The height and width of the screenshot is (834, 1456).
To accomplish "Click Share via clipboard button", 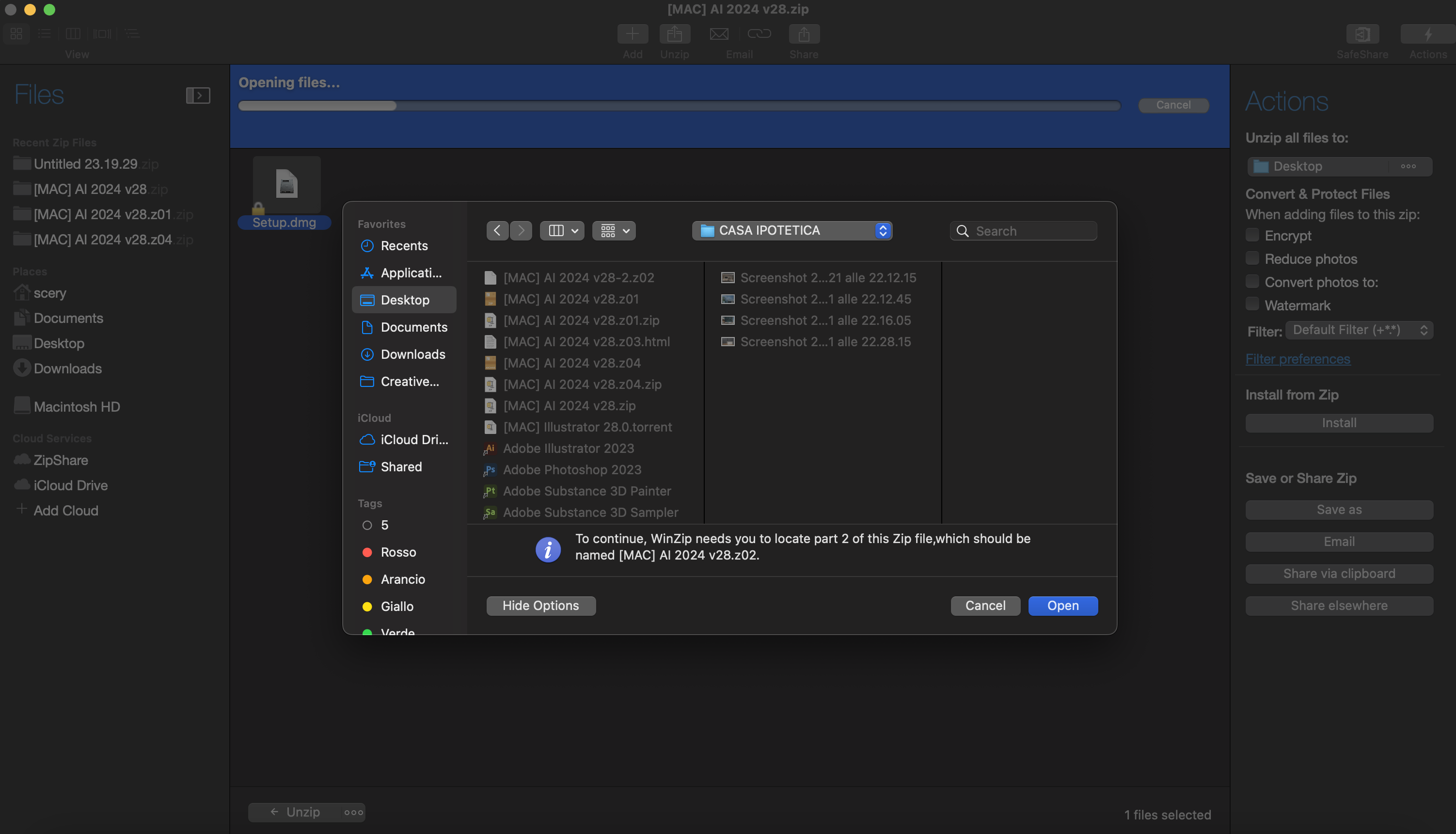I will point(1339,574).
